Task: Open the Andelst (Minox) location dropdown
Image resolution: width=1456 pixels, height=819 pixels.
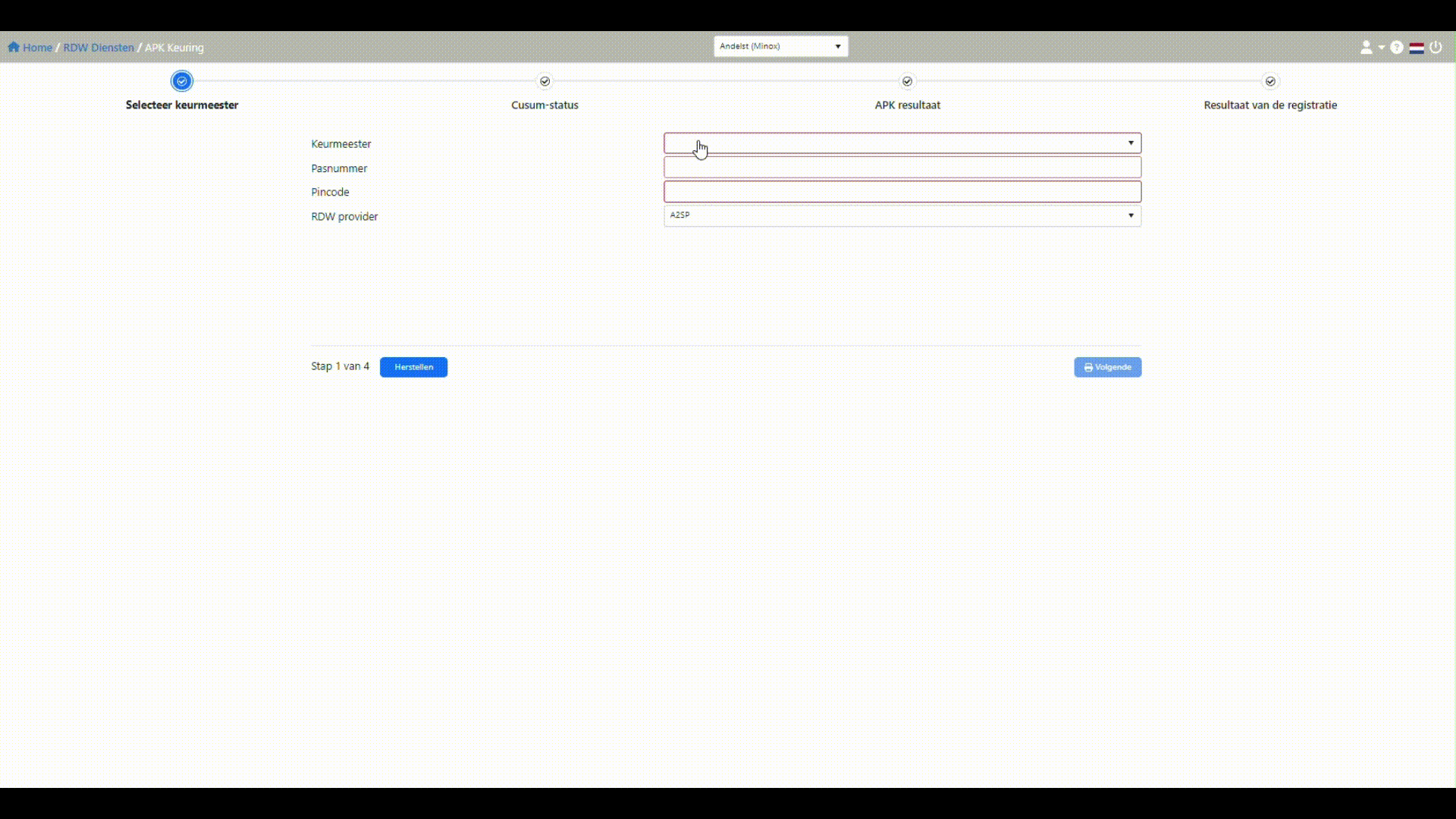Action: (780, 46)
